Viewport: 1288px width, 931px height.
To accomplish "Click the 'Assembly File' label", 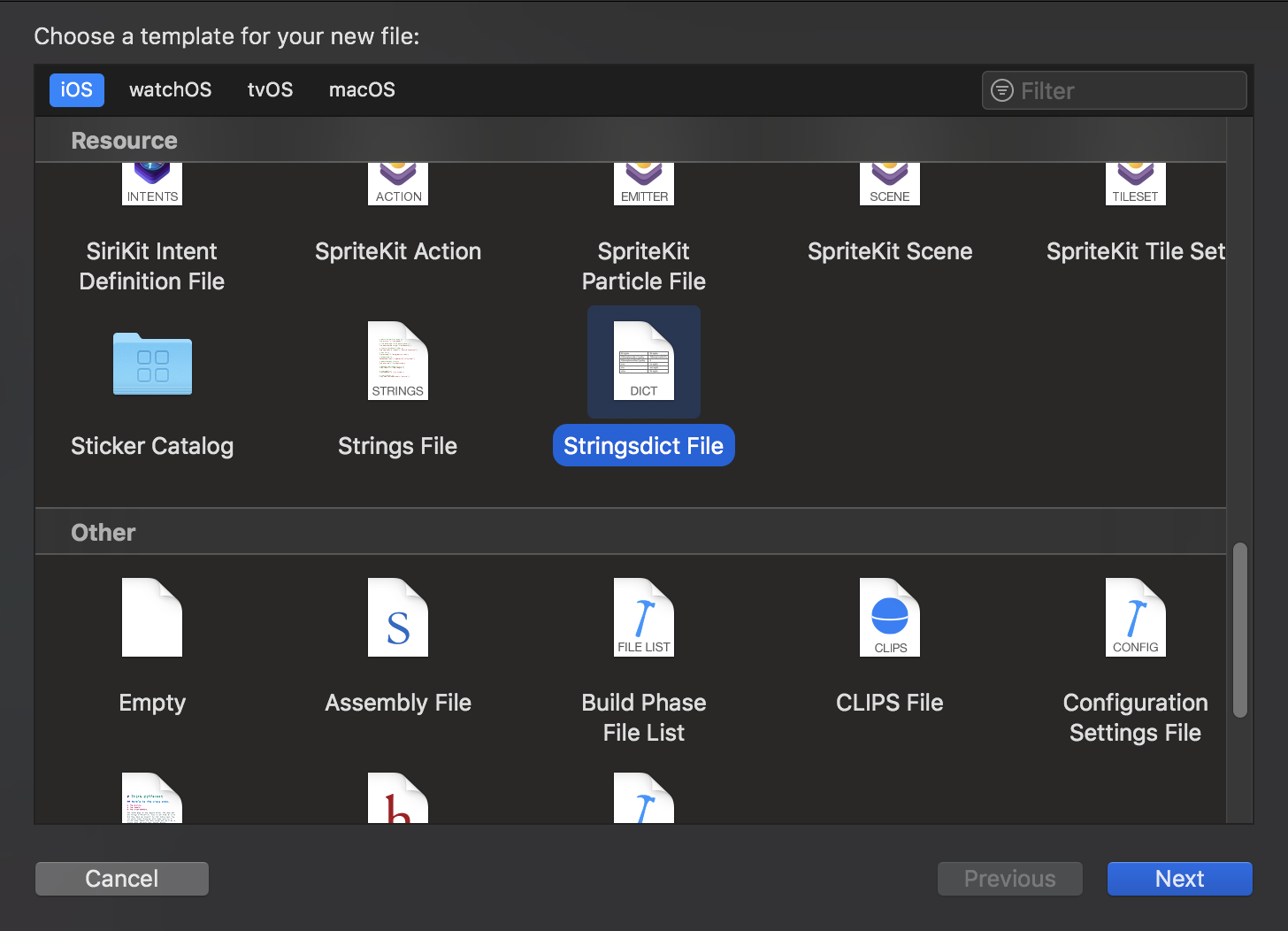I will coord(398,703).
